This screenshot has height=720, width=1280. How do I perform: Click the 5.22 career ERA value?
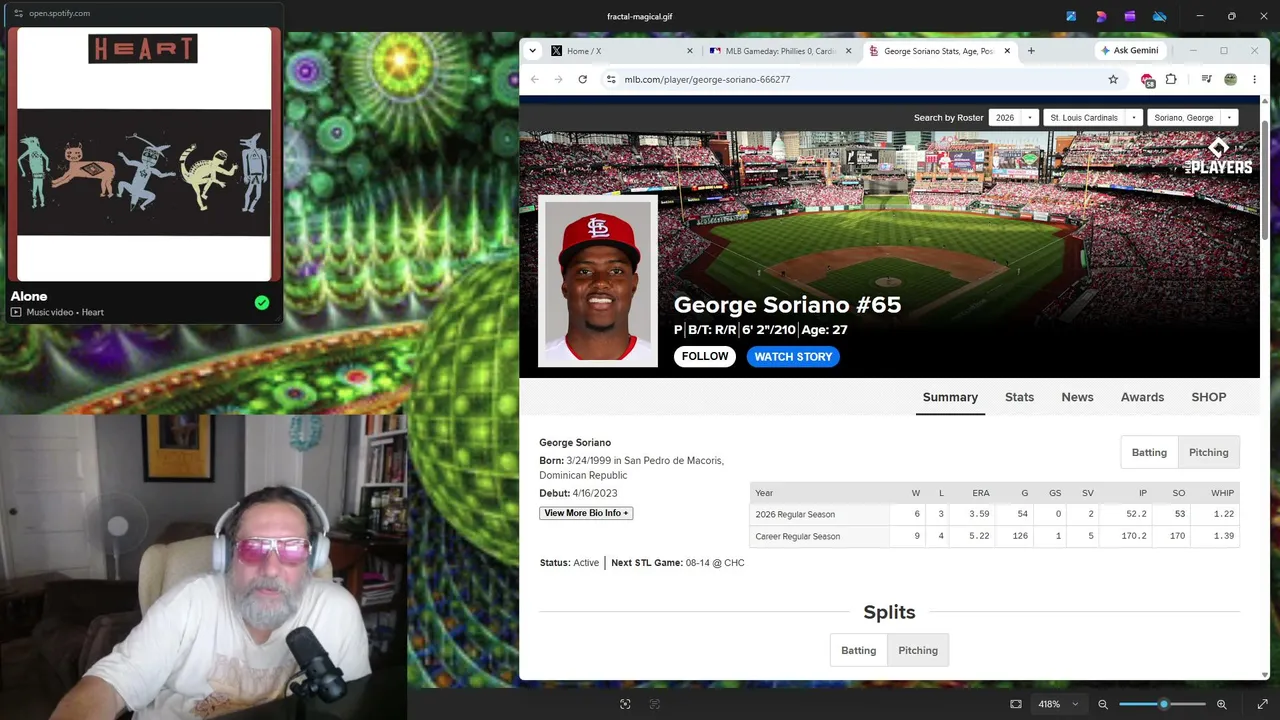pyautogui.click(x=979, y=537)
